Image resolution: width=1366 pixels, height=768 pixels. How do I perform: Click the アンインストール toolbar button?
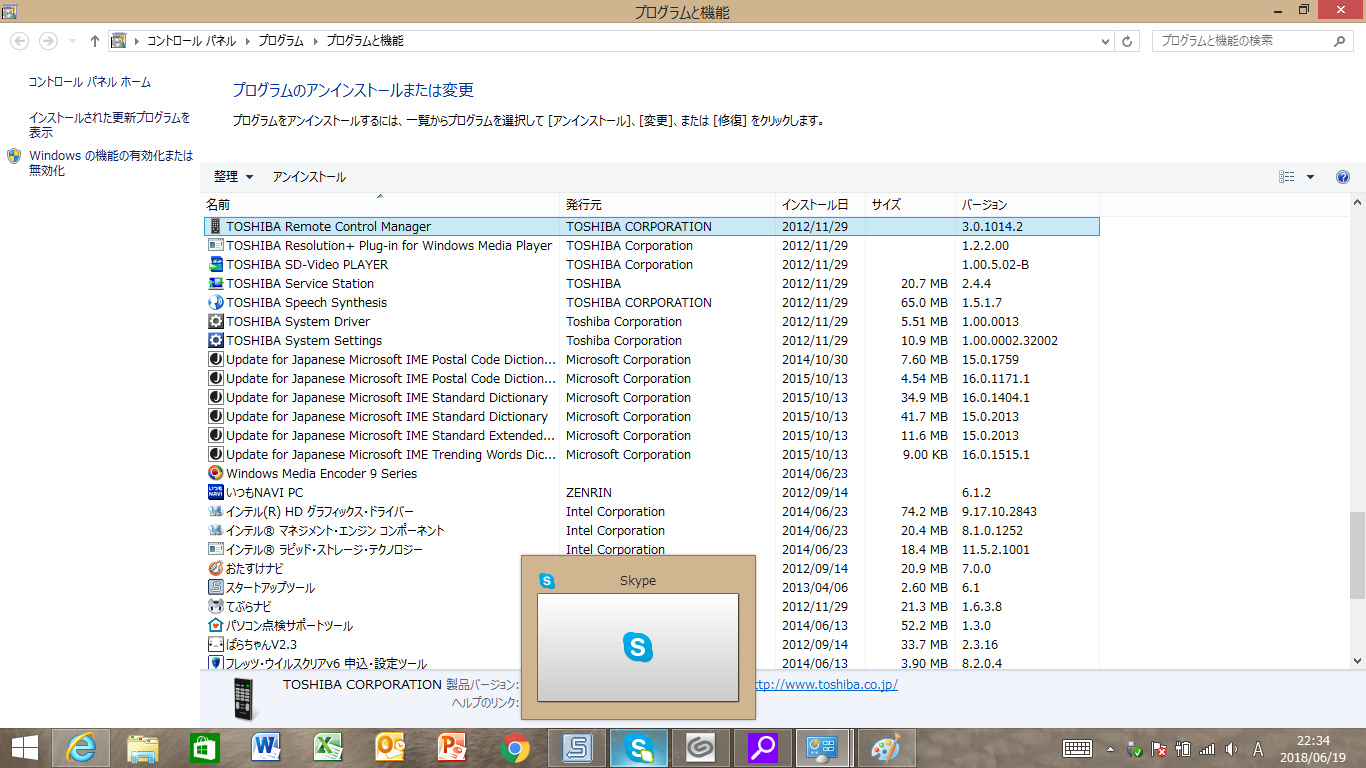tap(309, 177)
